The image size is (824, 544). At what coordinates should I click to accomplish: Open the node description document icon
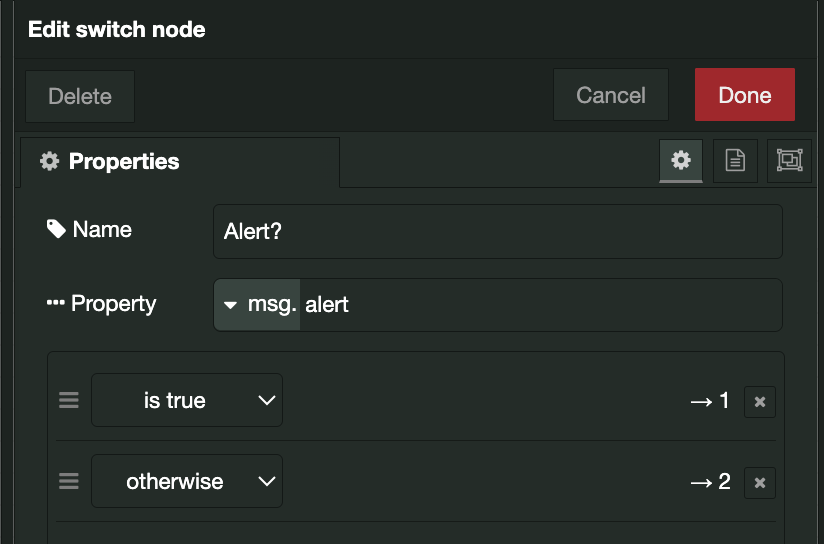click(x=735, y=161)
